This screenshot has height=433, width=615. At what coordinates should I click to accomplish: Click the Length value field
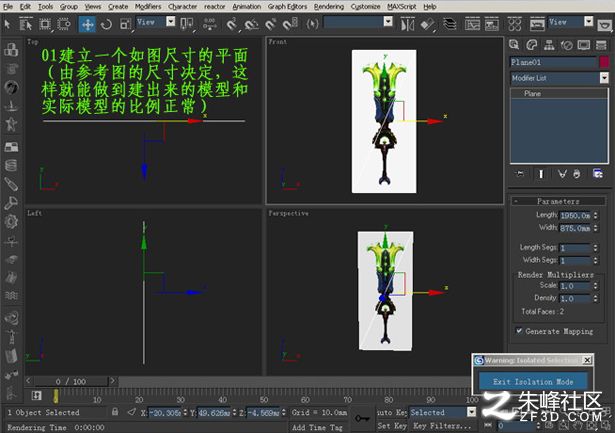click(x=575, y=215)
